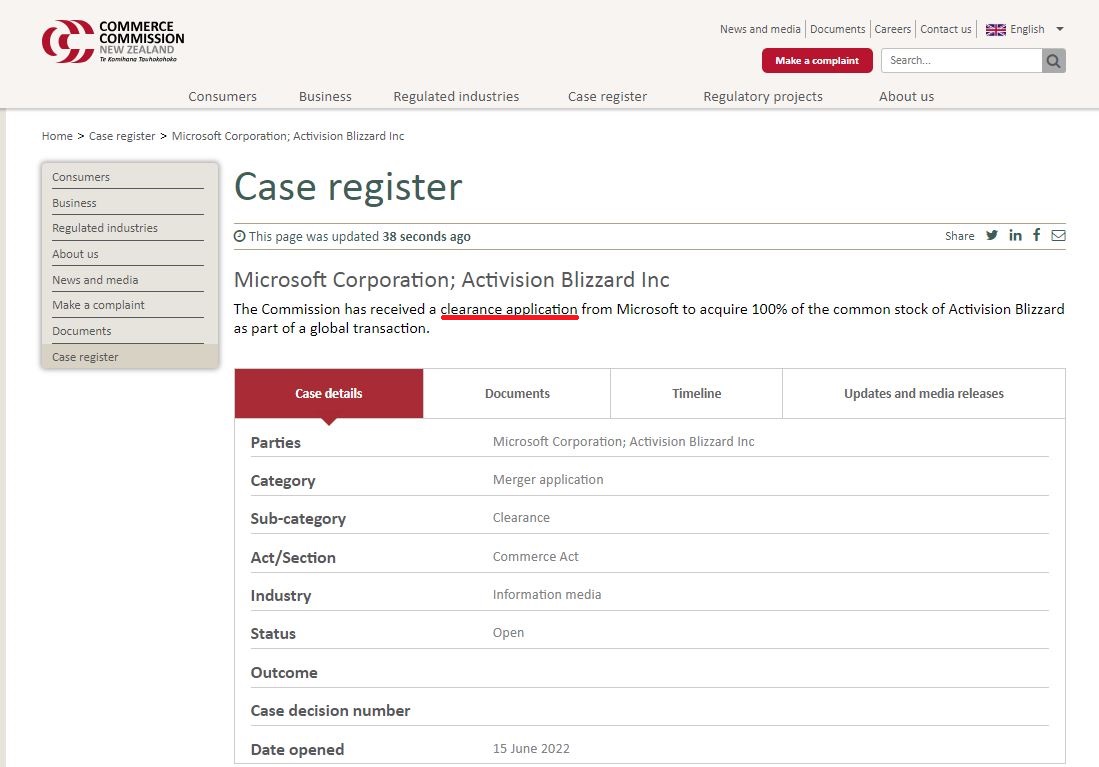The height and width of the screenshot is (767, 1099).
Task: Open Regulated industries main menu
Action: 456,97
